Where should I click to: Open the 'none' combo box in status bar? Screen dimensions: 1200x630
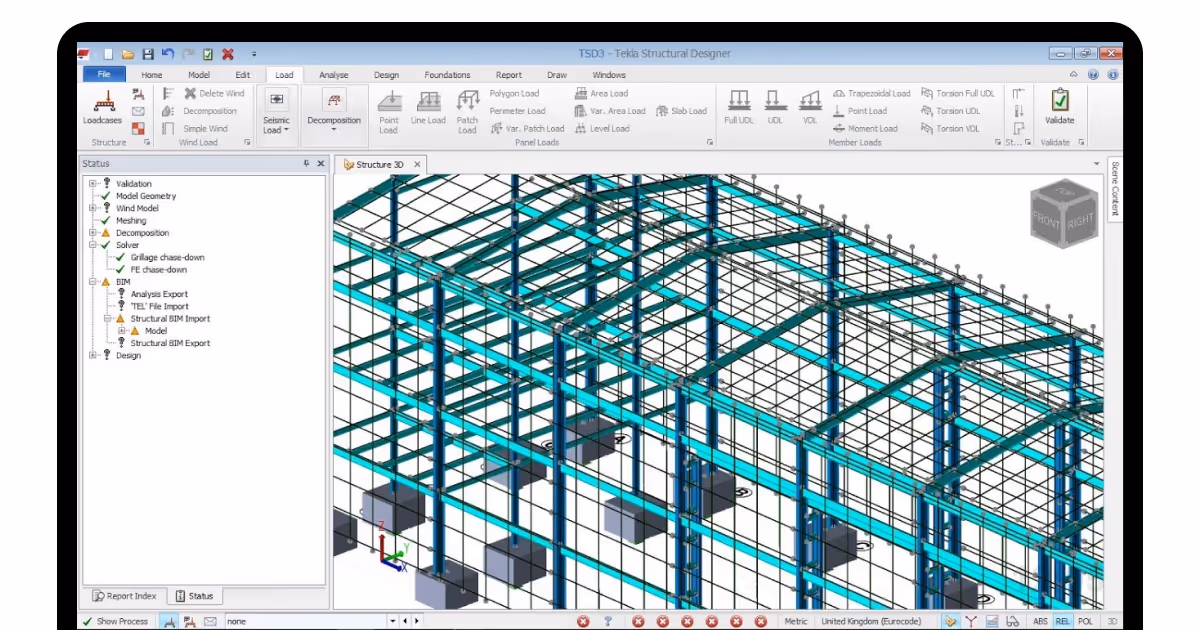tap(311, 621)
